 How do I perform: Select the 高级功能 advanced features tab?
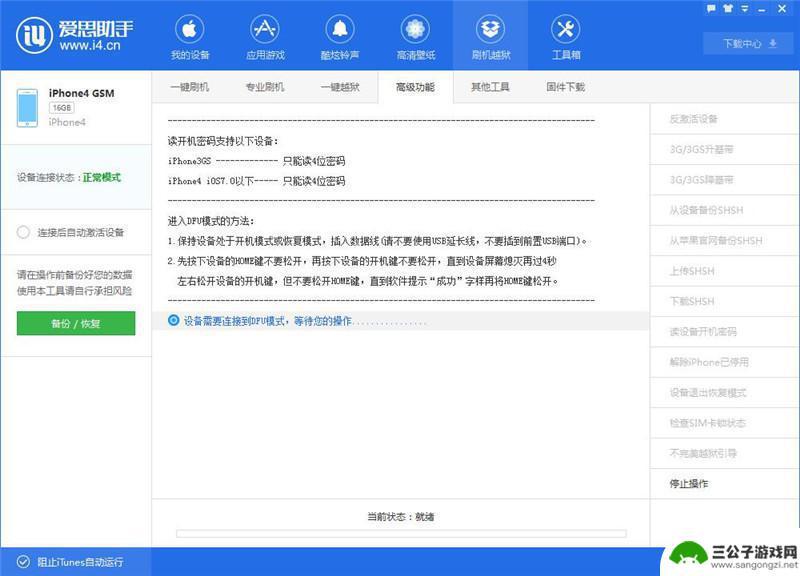(415, 87)
